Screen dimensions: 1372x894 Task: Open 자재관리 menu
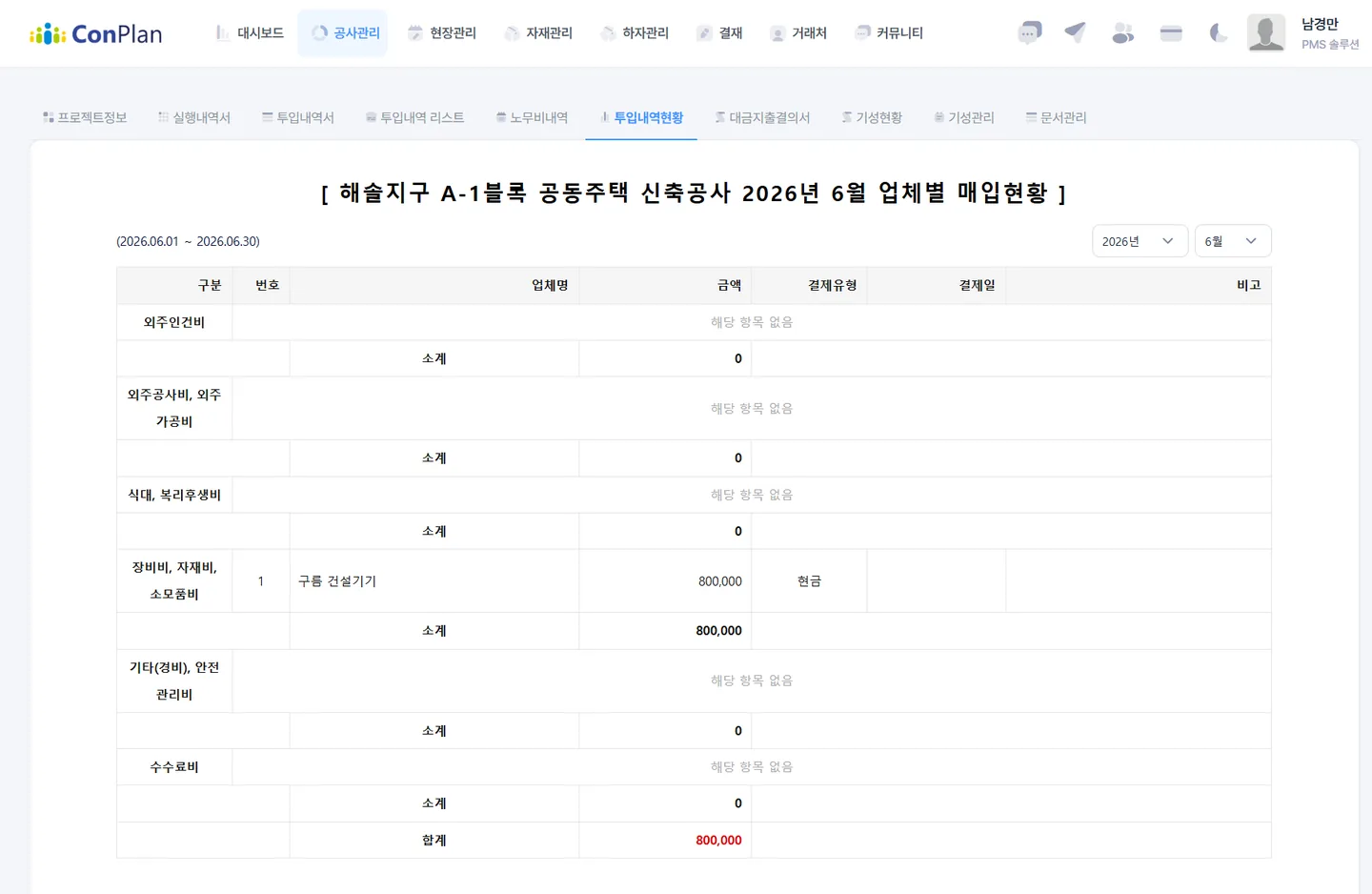click(537, 33)
